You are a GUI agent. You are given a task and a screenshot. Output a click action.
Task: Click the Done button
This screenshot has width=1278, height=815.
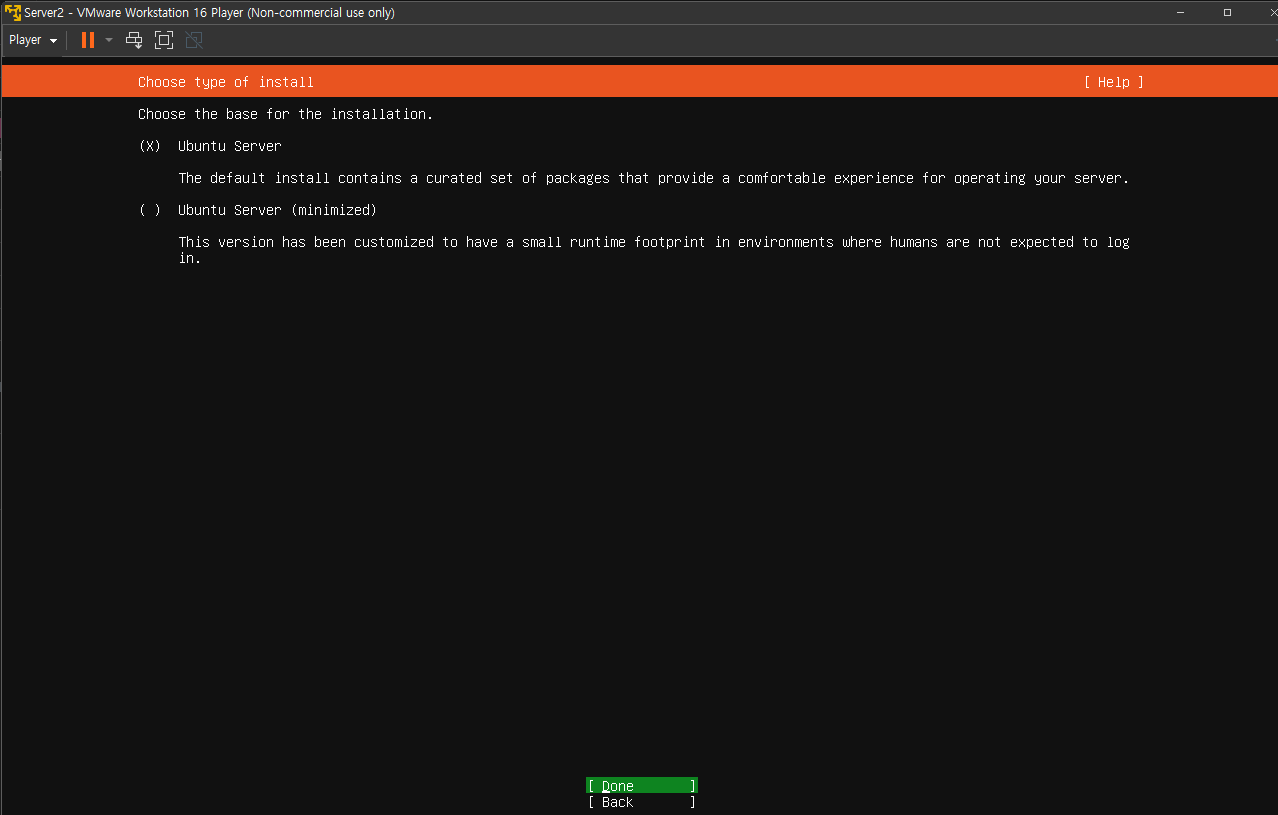pyautogui.click(x=642, y=786)
